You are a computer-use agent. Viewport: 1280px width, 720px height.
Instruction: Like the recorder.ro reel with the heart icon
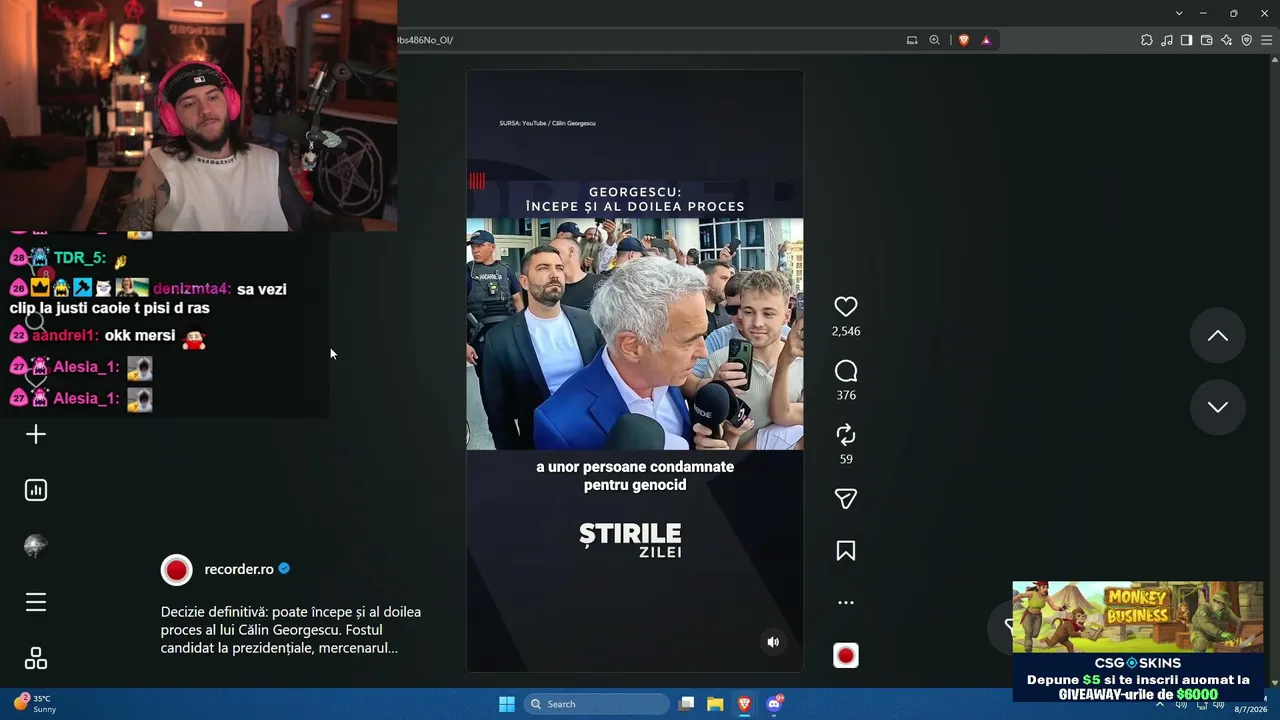(846, 307)
